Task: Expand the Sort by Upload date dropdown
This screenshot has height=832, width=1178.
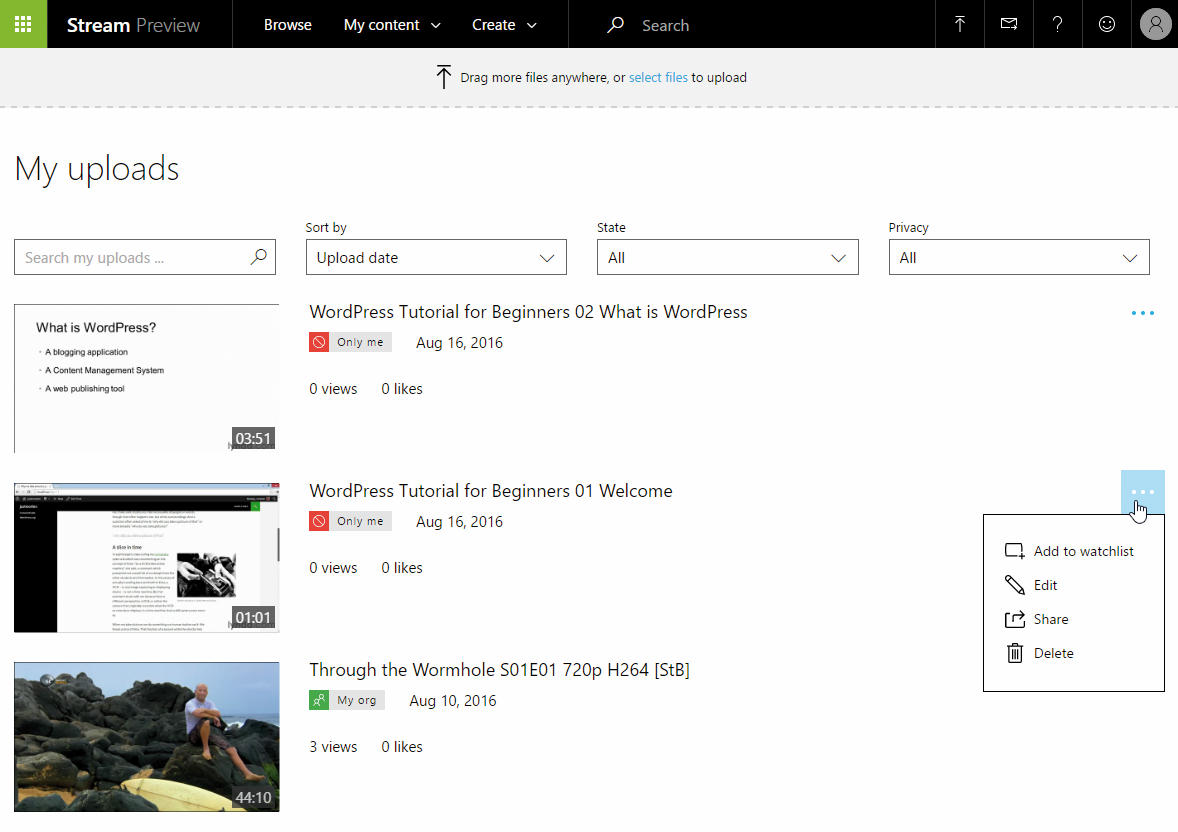Action: coord(436,257)
